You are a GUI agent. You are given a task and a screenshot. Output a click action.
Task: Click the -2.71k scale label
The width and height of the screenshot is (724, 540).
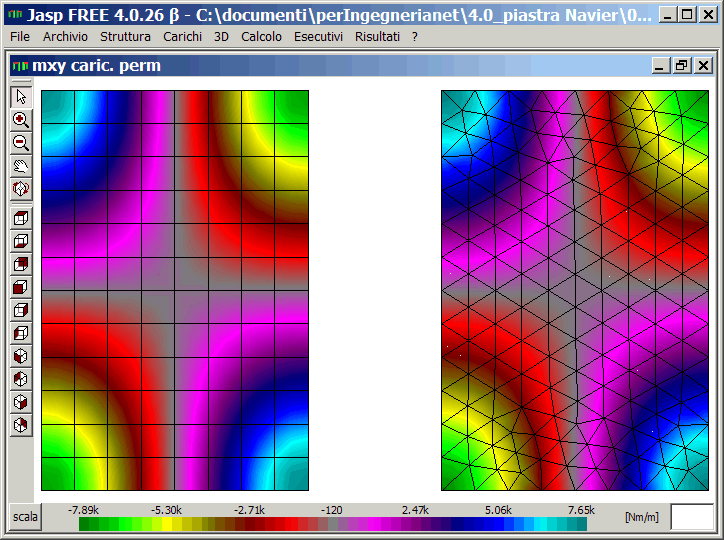click(249, 510)
